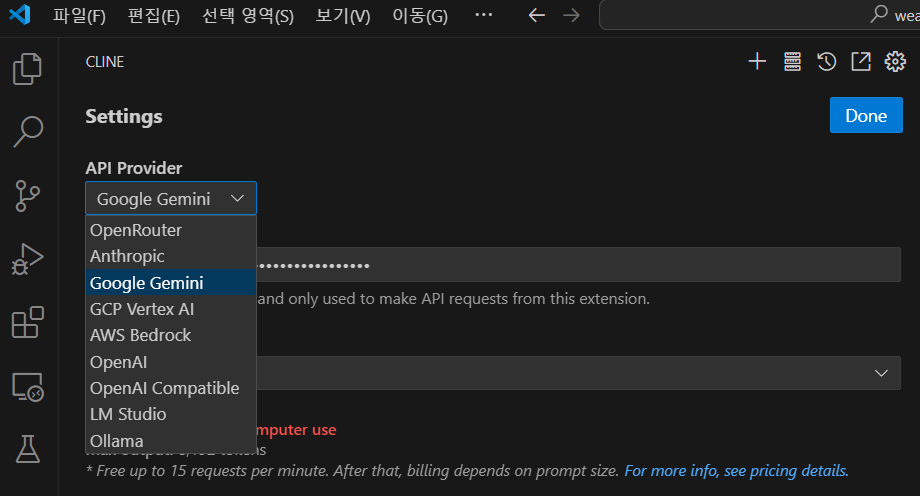
Task: Click the Done button
Action: click(866, 115)
